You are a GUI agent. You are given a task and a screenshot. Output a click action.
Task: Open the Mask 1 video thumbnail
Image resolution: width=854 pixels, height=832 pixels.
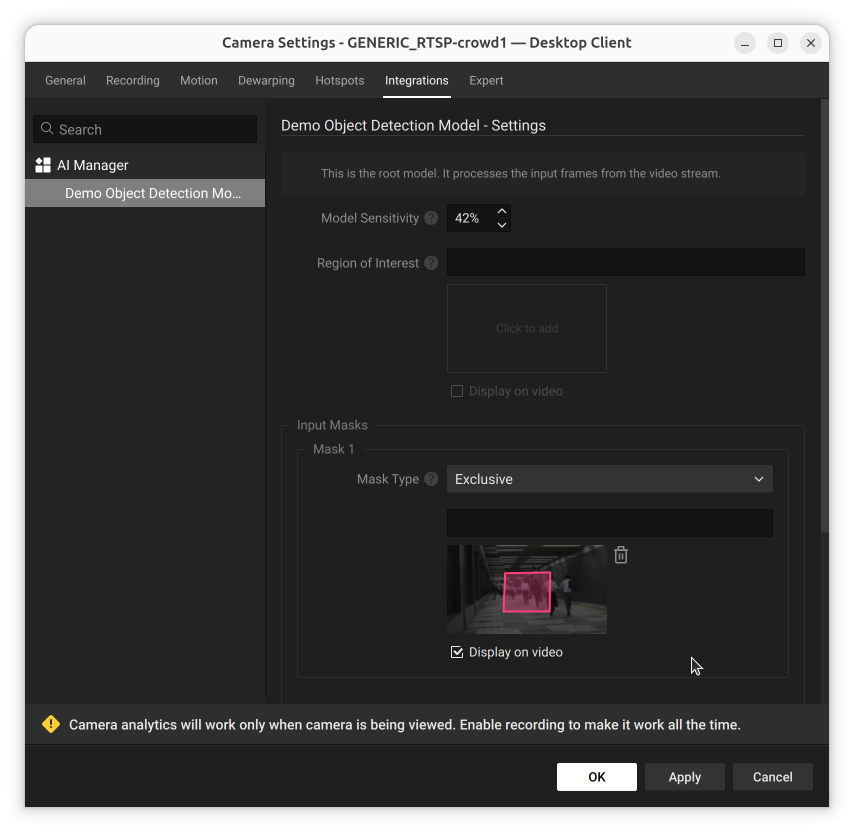click(x=527, y=589)
